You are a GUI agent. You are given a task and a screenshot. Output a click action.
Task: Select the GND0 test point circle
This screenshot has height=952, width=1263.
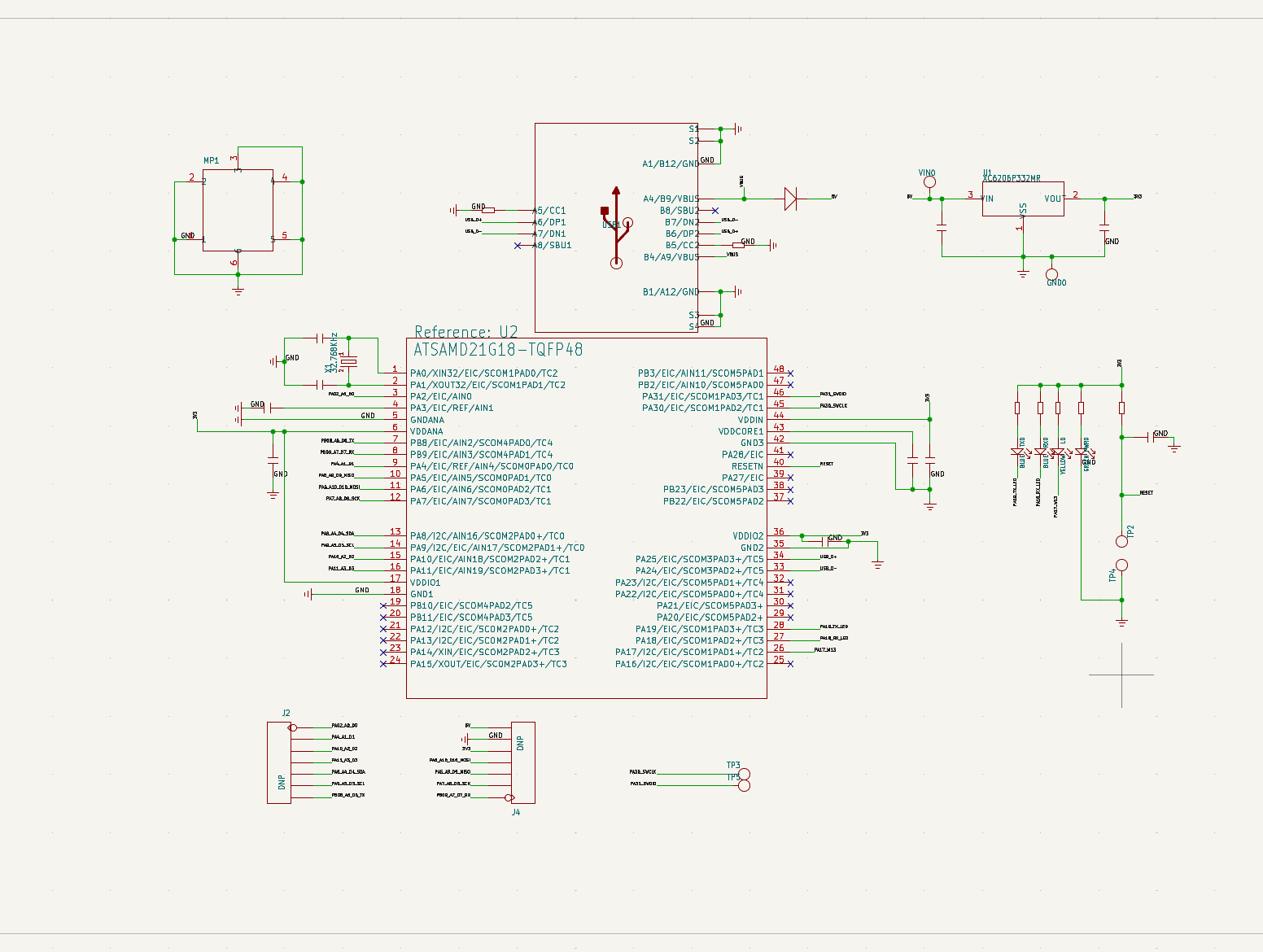tap(1051, 275)
